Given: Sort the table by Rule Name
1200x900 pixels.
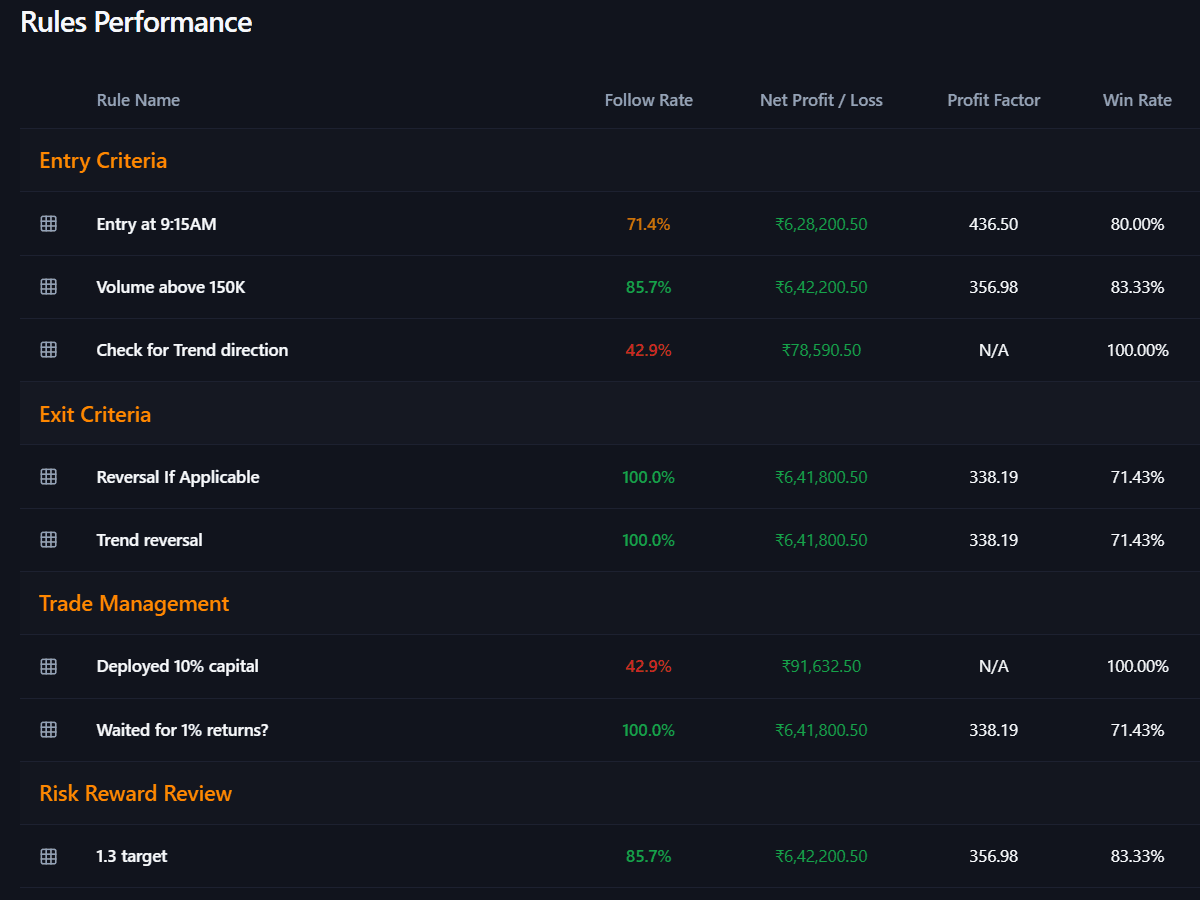Looking at the screenshot, I should (x=138, y=100).
